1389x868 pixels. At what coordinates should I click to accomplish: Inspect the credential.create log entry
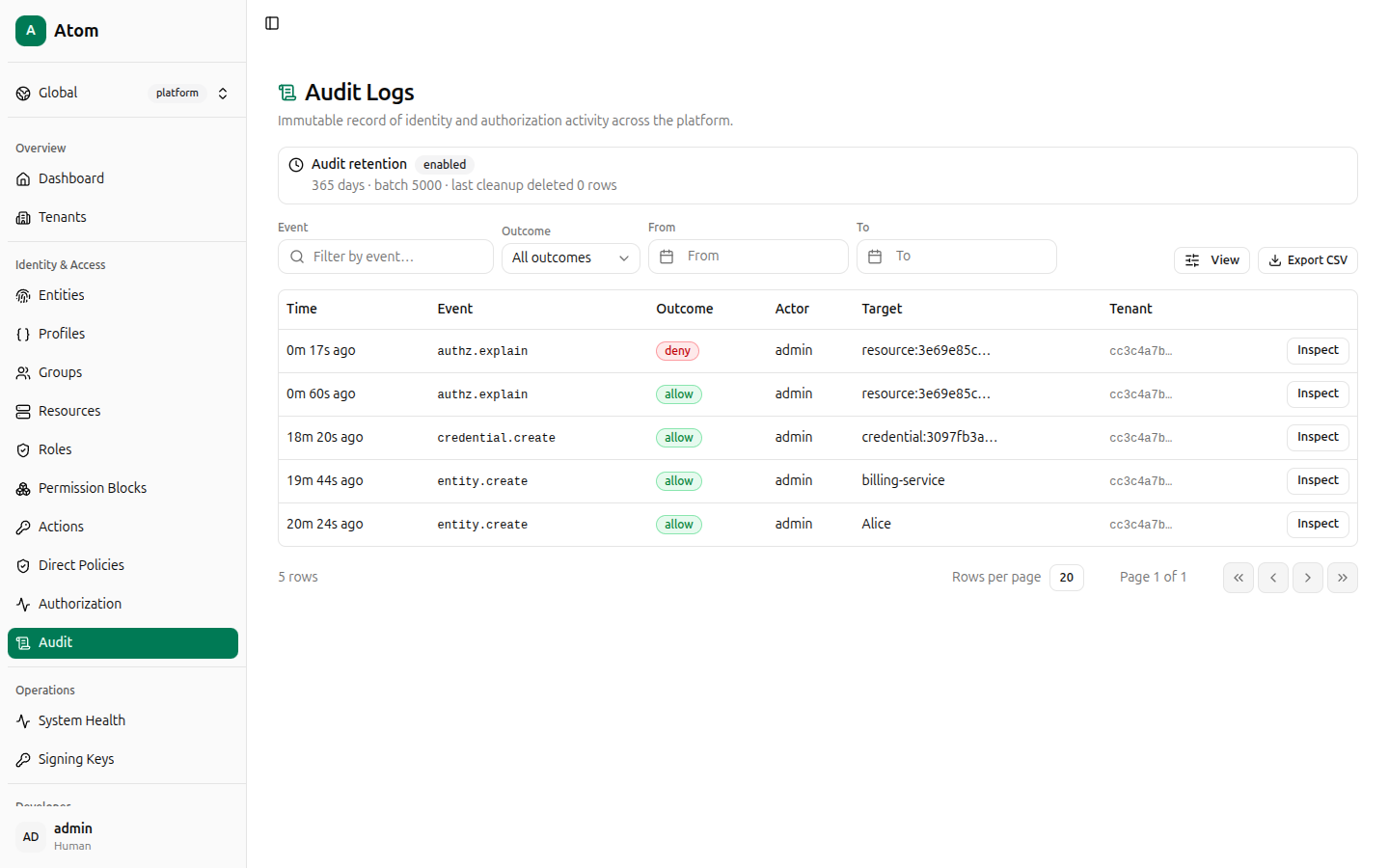pos(1318,438)
